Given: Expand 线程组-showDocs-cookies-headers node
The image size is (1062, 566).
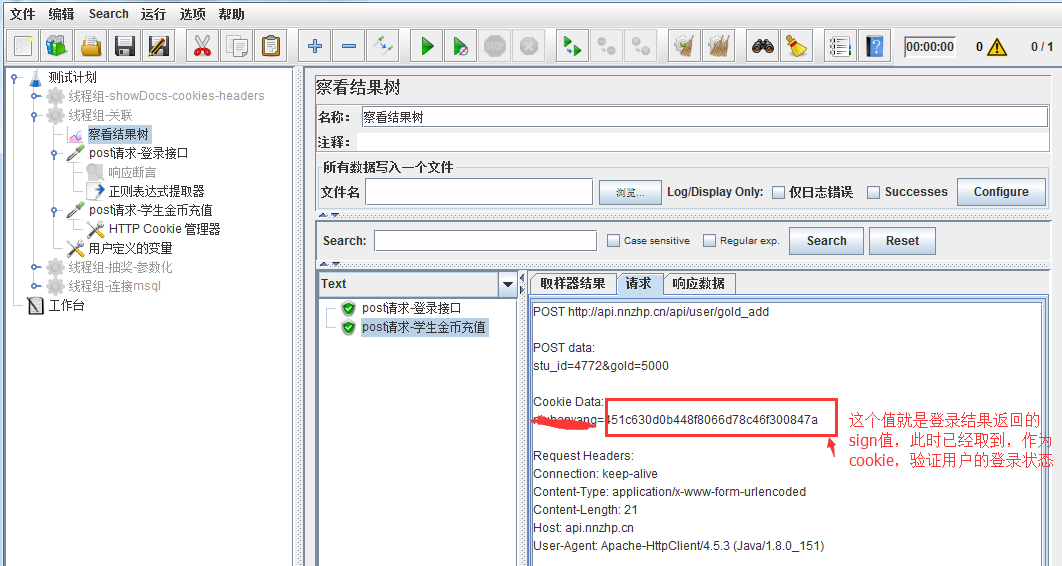Looking at the screenshot, I should 34,97.
